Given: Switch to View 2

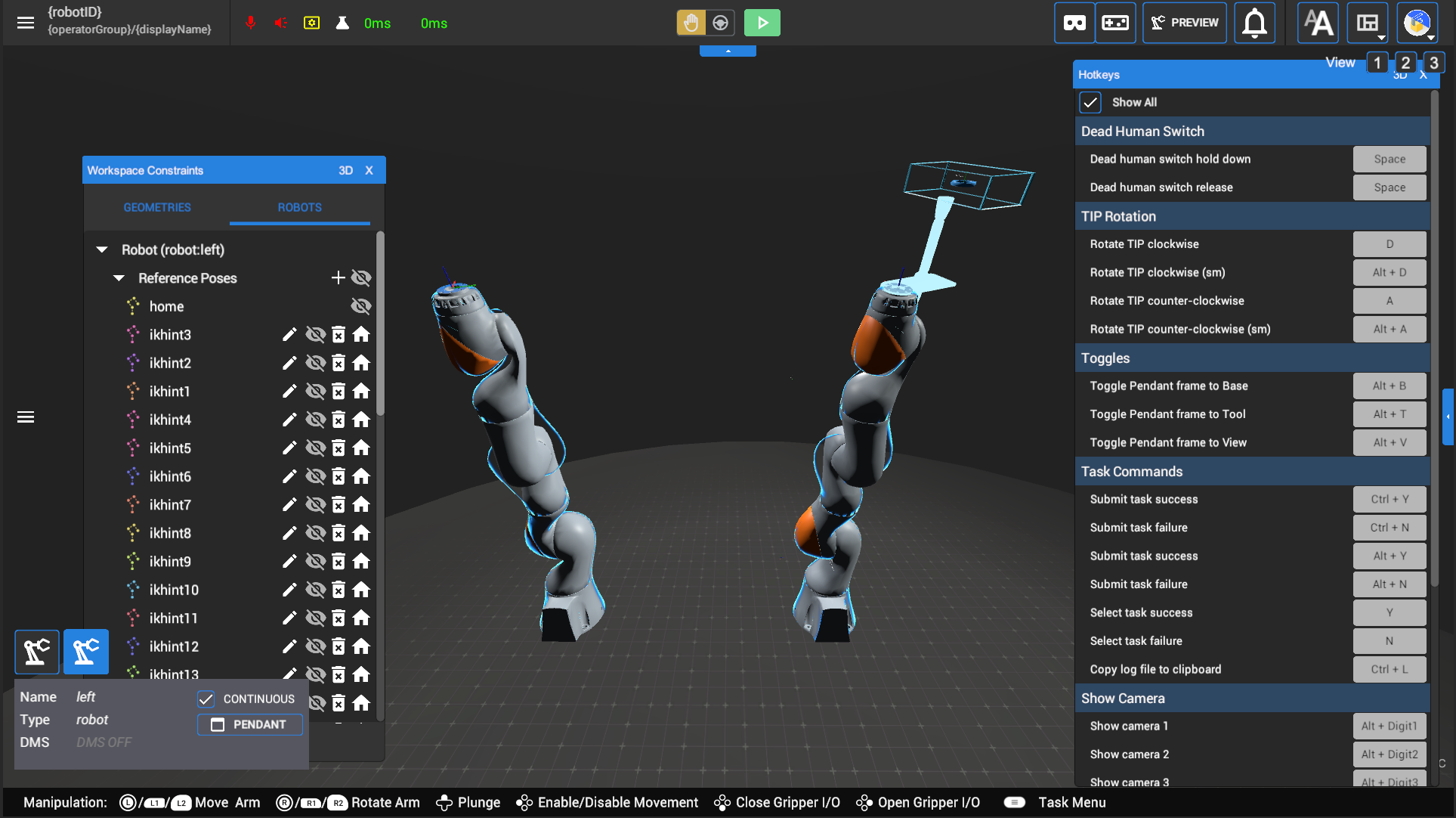Looking at the screenshot, I should coord(1405,63).
